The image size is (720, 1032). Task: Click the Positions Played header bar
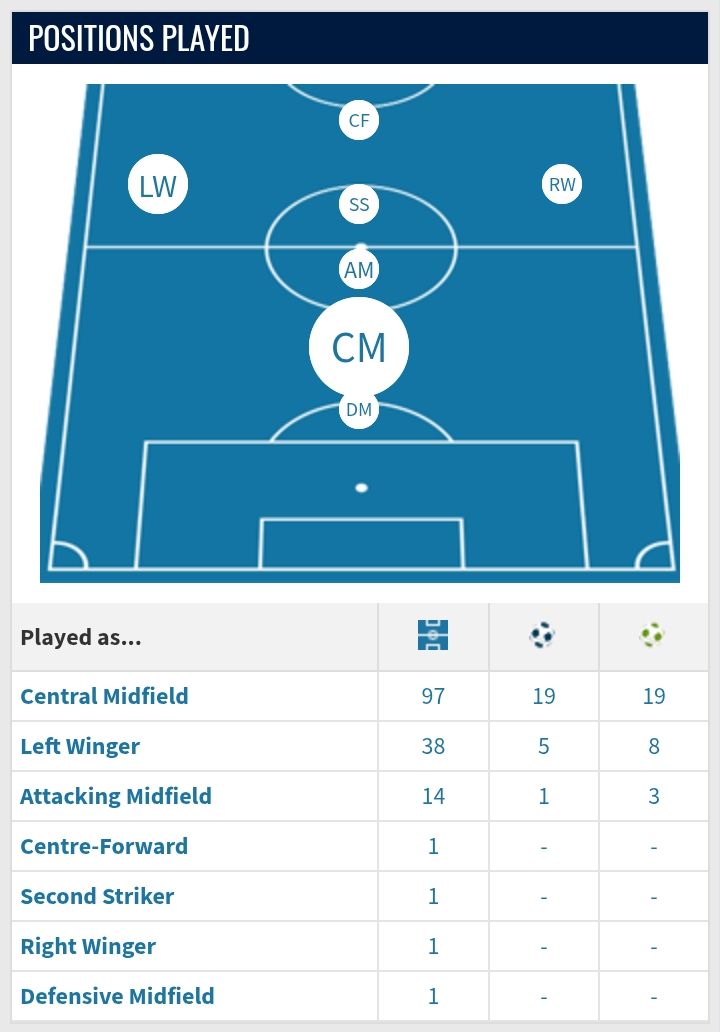(x=360, y=38)
